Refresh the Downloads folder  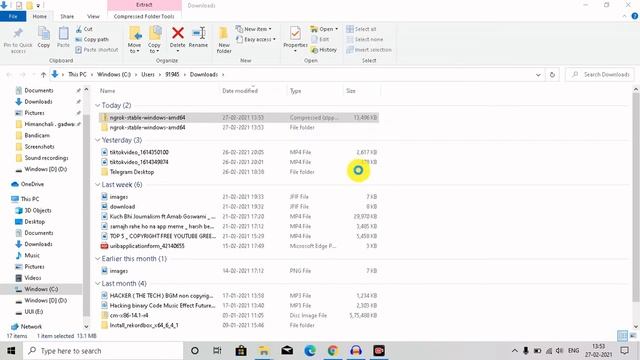click(x=552, y=75)
